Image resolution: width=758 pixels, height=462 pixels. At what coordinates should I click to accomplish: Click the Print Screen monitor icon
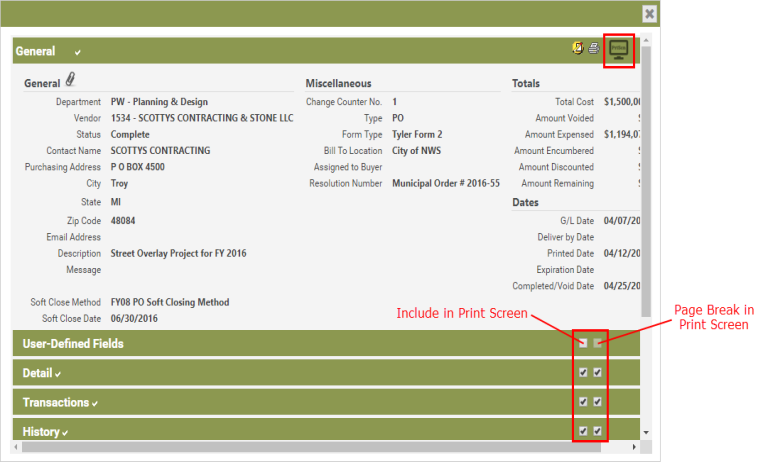point(620,50)
